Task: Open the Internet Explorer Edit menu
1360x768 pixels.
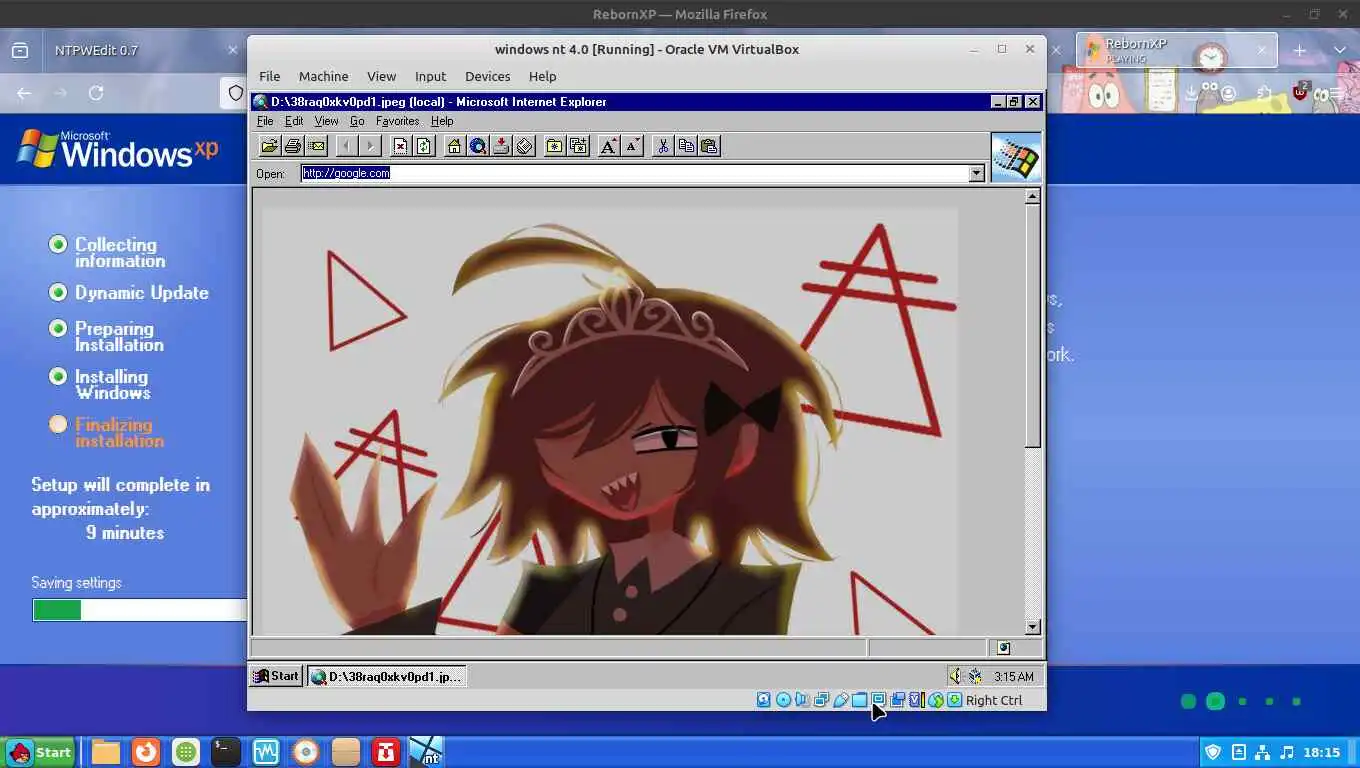Action: coord(294,121)
